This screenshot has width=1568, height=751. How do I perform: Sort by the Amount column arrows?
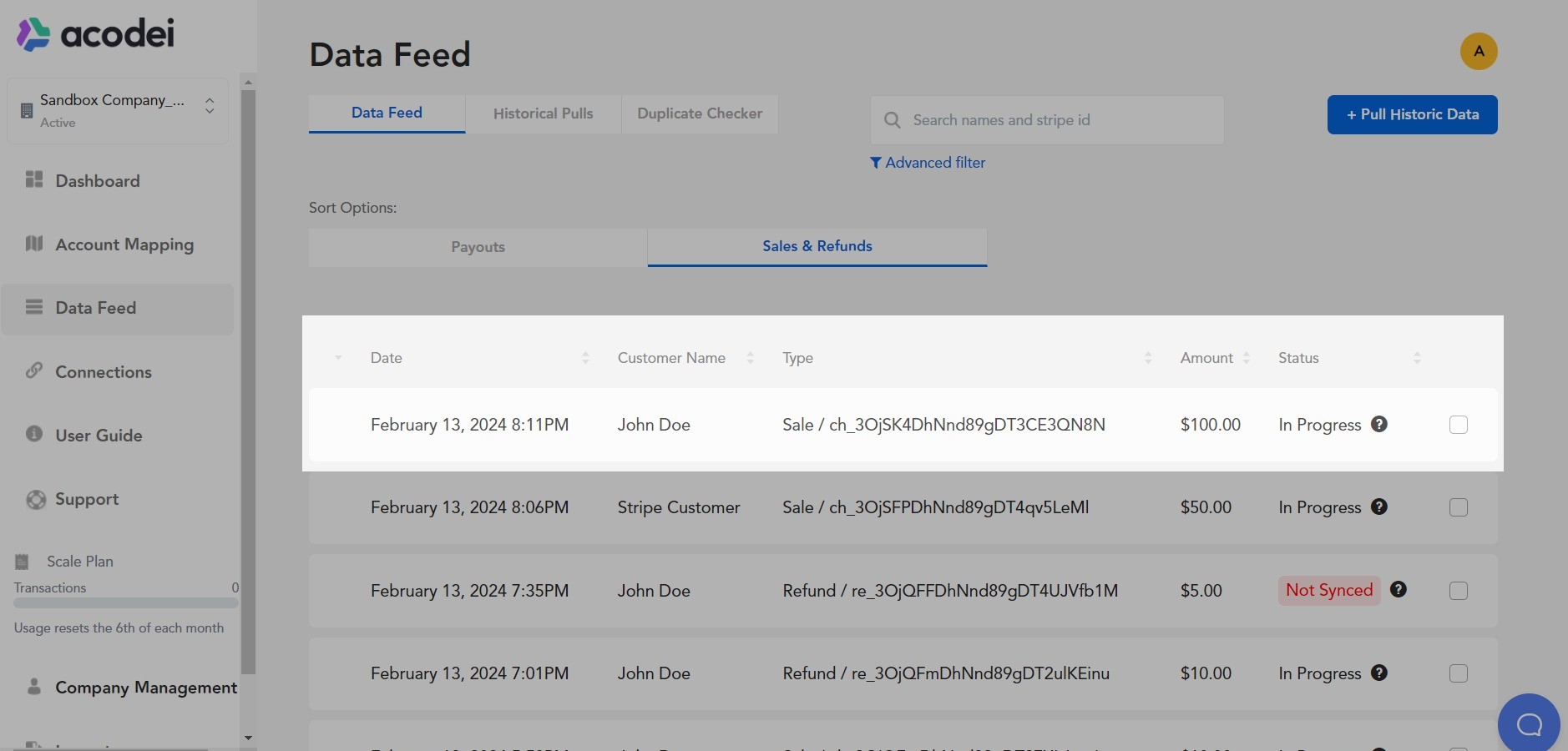tap(1247, 358)
